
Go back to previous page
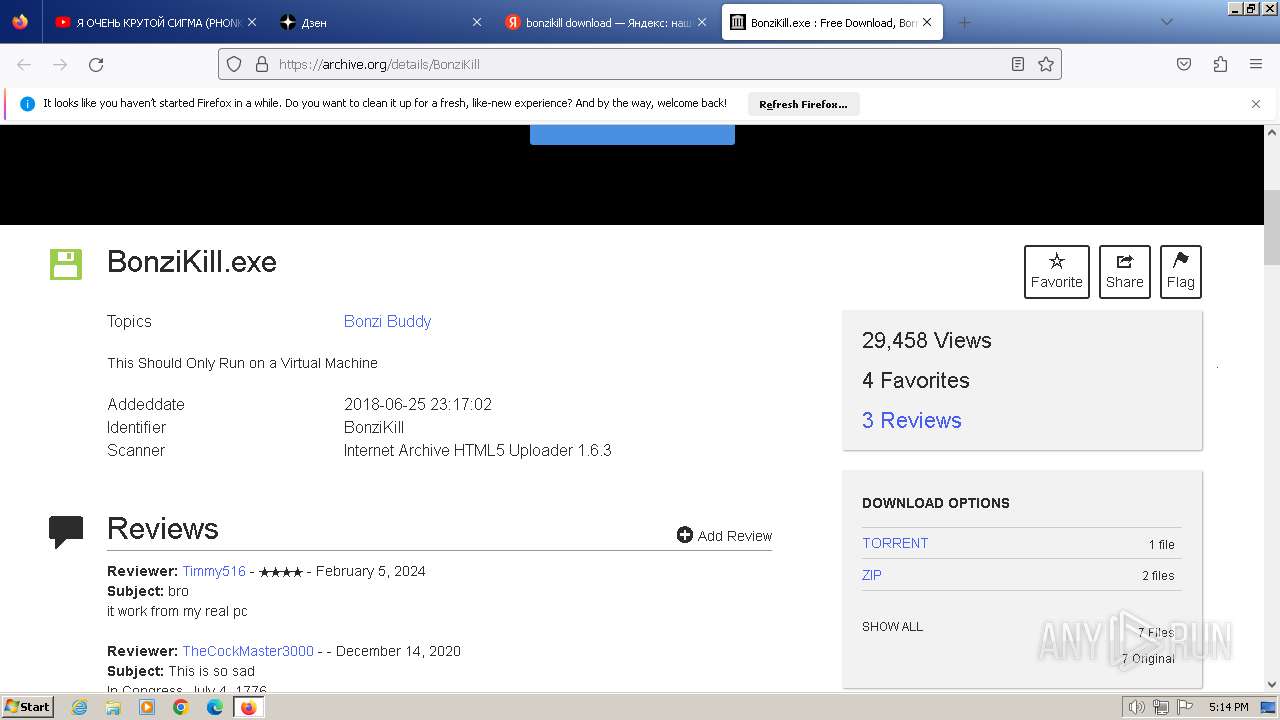coord(24,64)
